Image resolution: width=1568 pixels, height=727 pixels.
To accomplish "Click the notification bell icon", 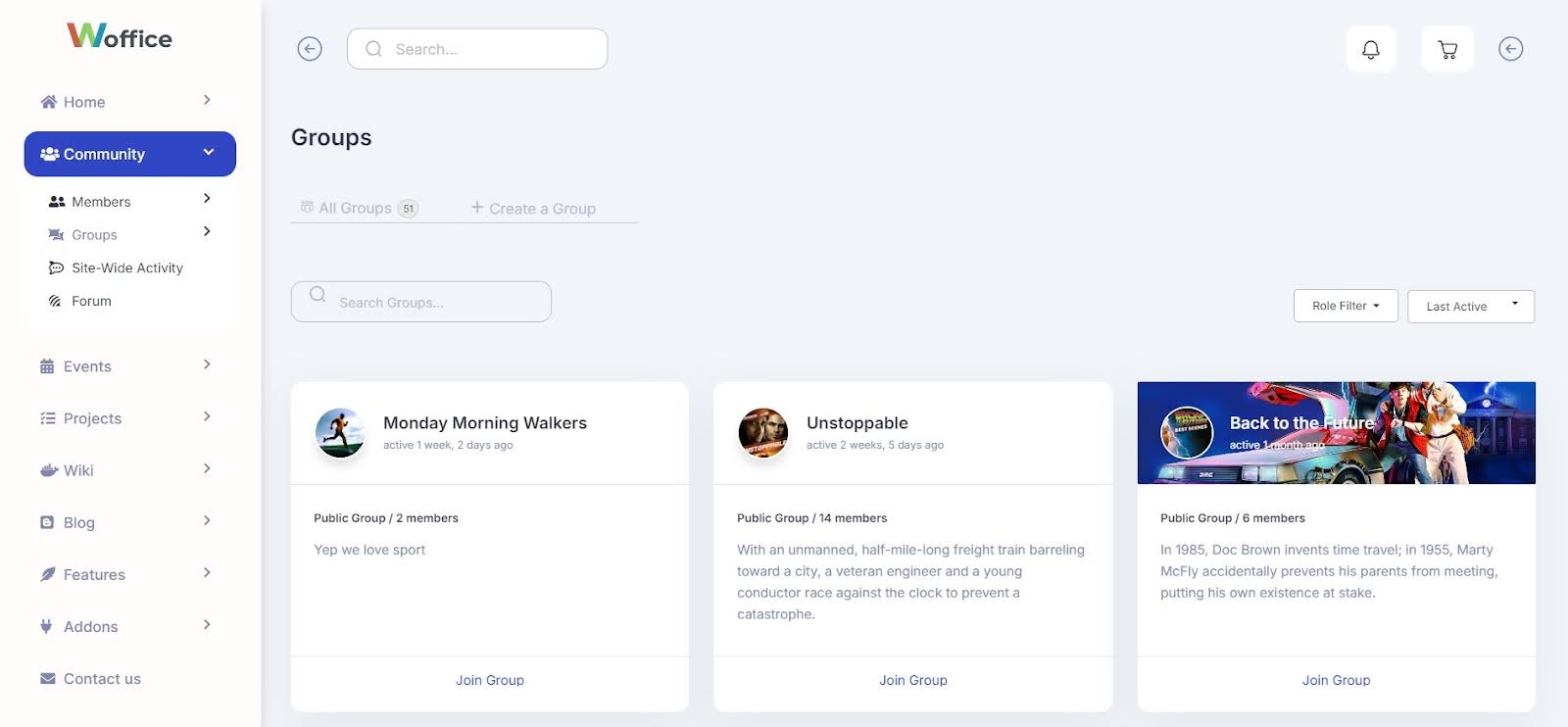I will [1370, 49].
